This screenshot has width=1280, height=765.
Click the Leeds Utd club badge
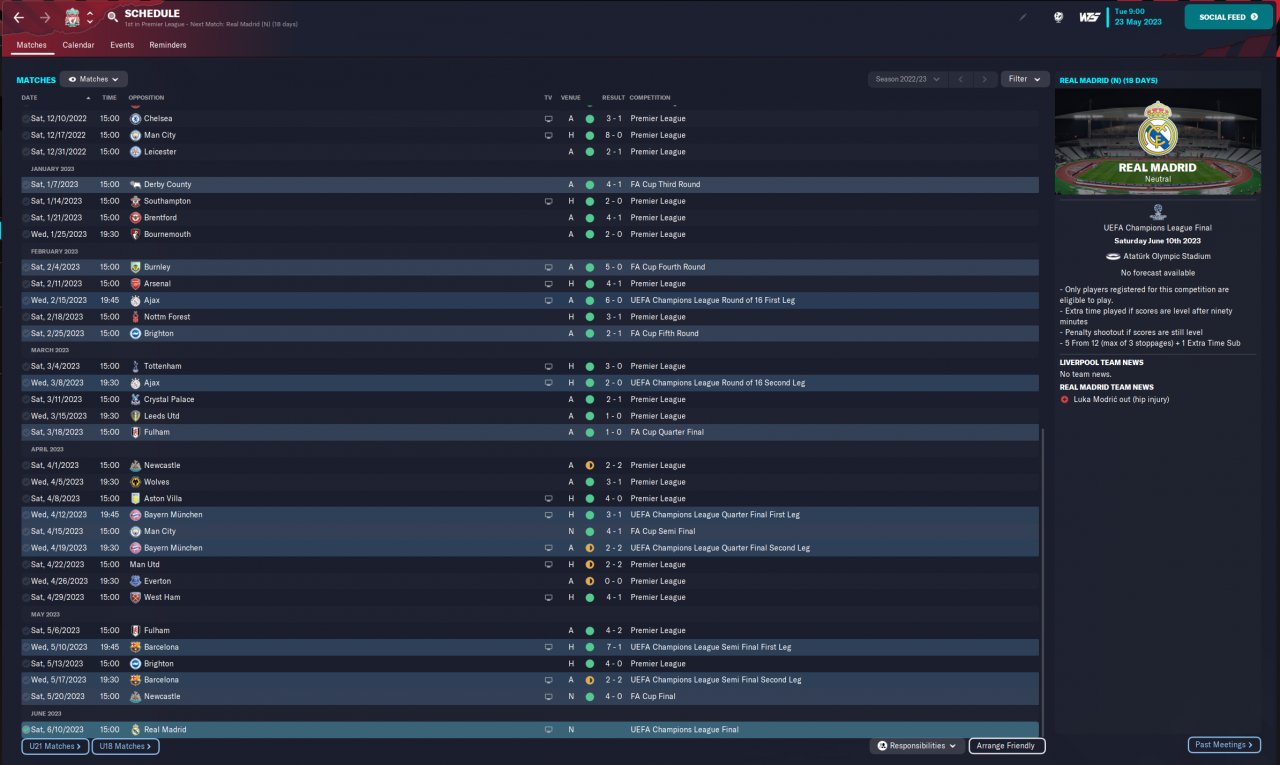coord(135,416)
